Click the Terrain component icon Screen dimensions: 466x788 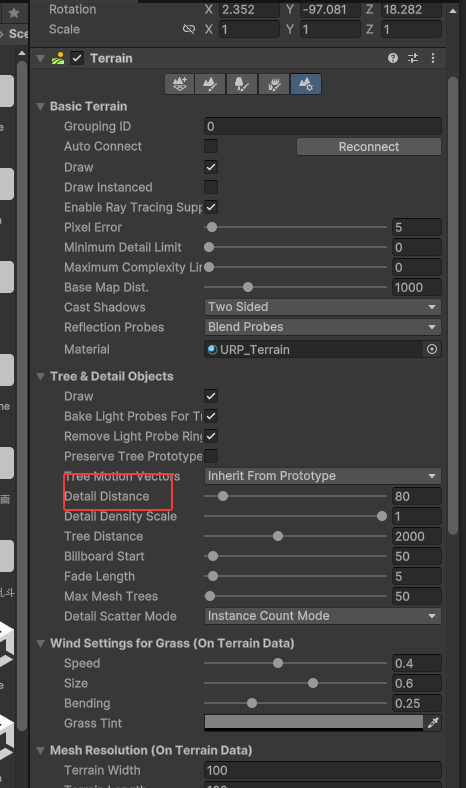coord(58,58)
